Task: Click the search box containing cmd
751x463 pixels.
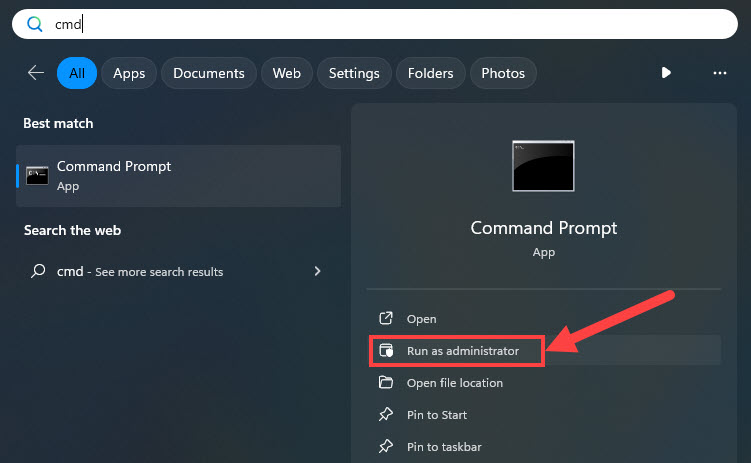Action: pos(375,24)
